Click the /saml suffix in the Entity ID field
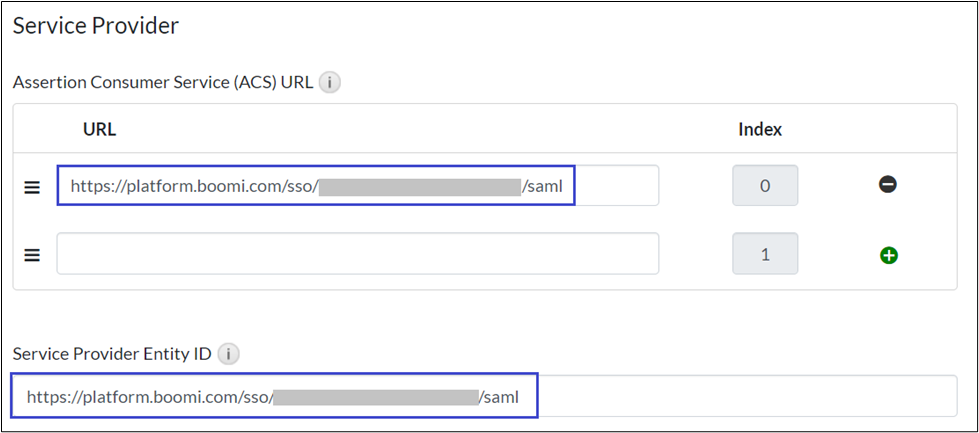 coord(500,397)
